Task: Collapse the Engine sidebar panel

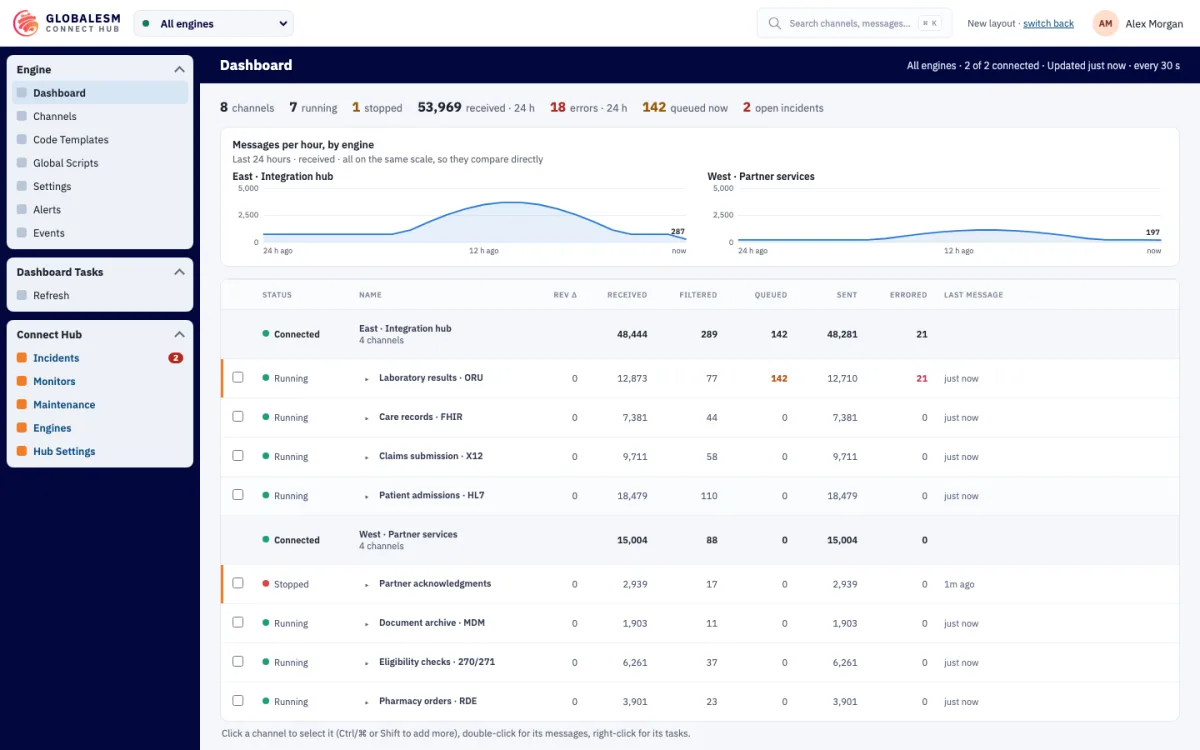Action: click(x=180, y=70)
